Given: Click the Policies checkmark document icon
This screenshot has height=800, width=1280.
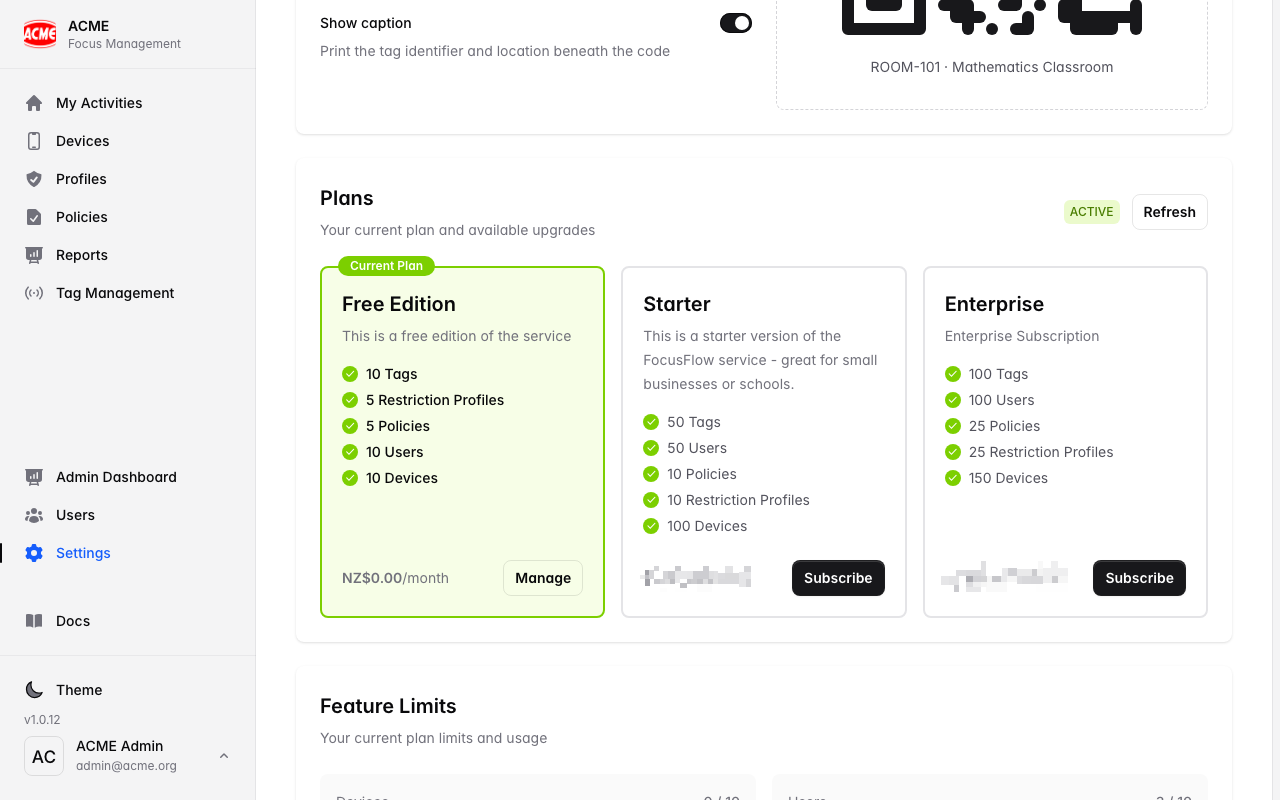Looking at the screenshot, I should (x=34, y=217).
